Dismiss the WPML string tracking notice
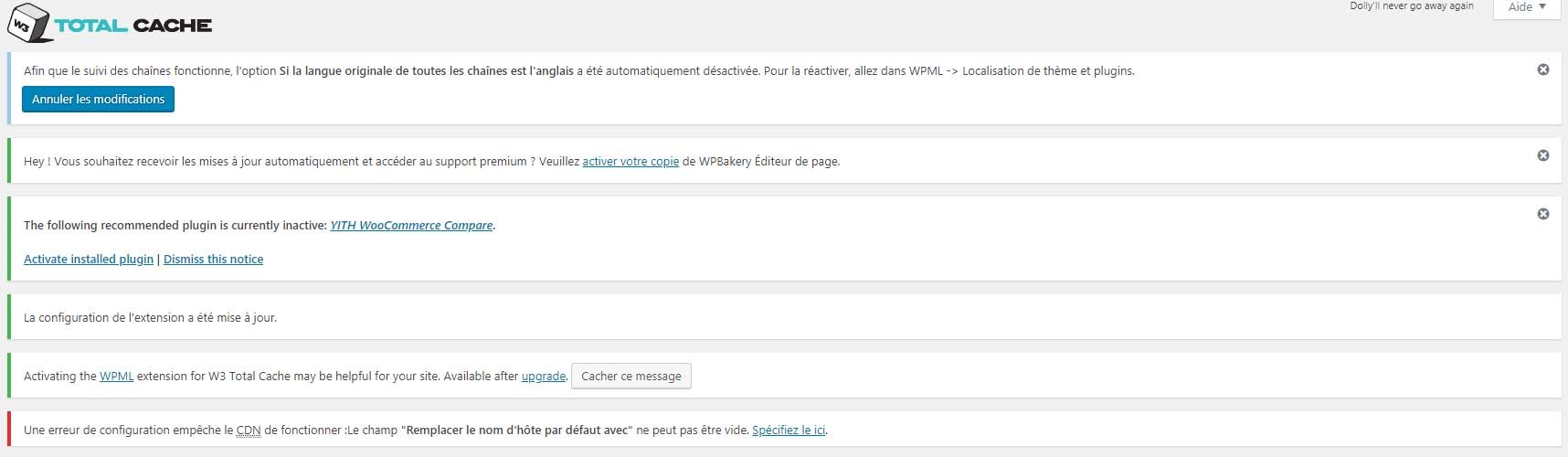Viewport: 1568px width, 457px height. coord(1542,69)
